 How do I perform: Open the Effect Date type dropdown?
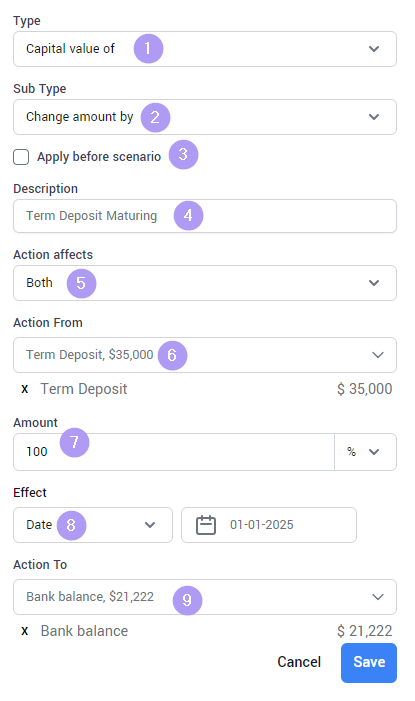tap(93, 525)
